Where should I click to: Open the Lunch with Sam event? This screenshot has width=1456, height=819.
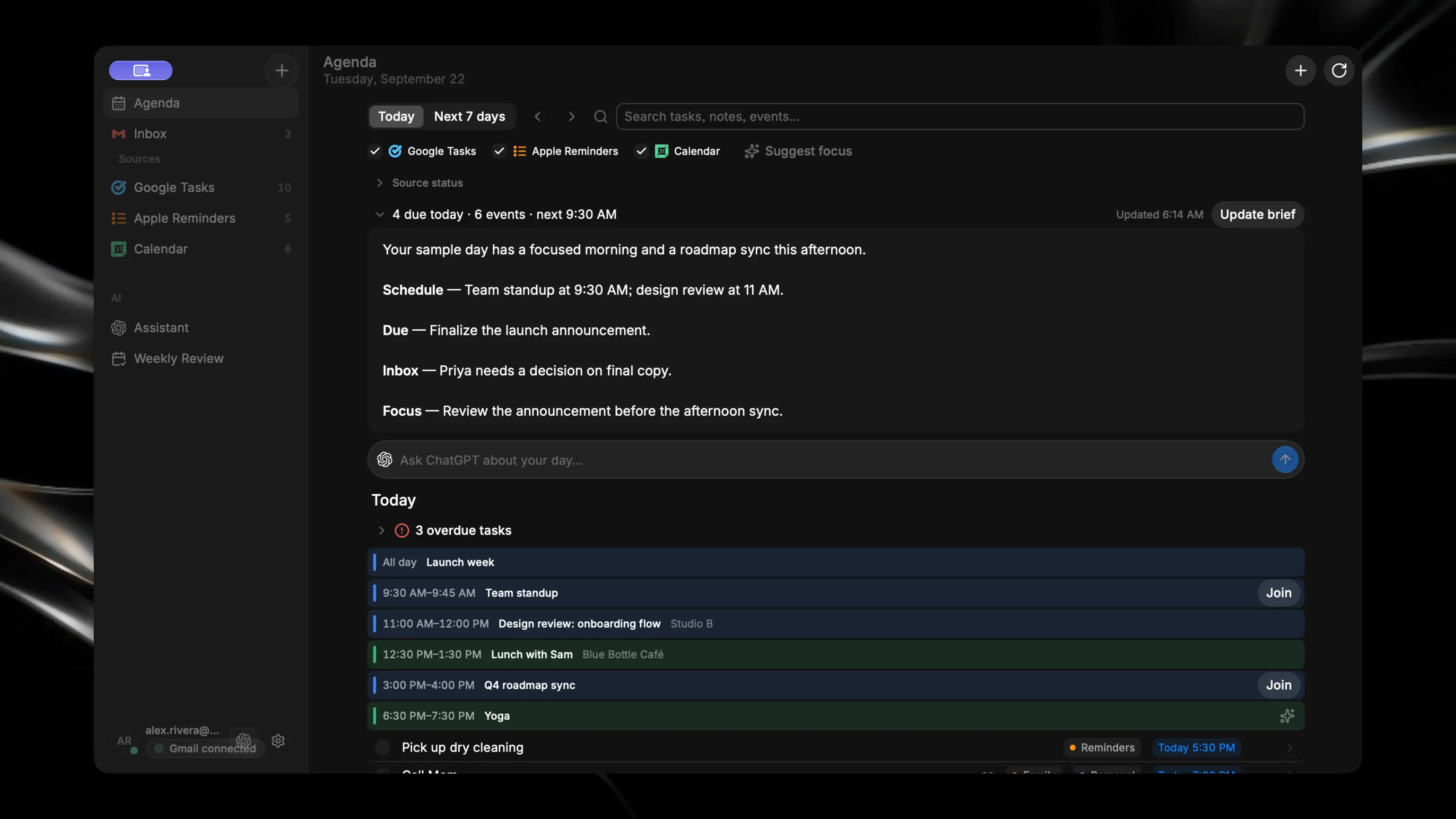tap(835, 654)
